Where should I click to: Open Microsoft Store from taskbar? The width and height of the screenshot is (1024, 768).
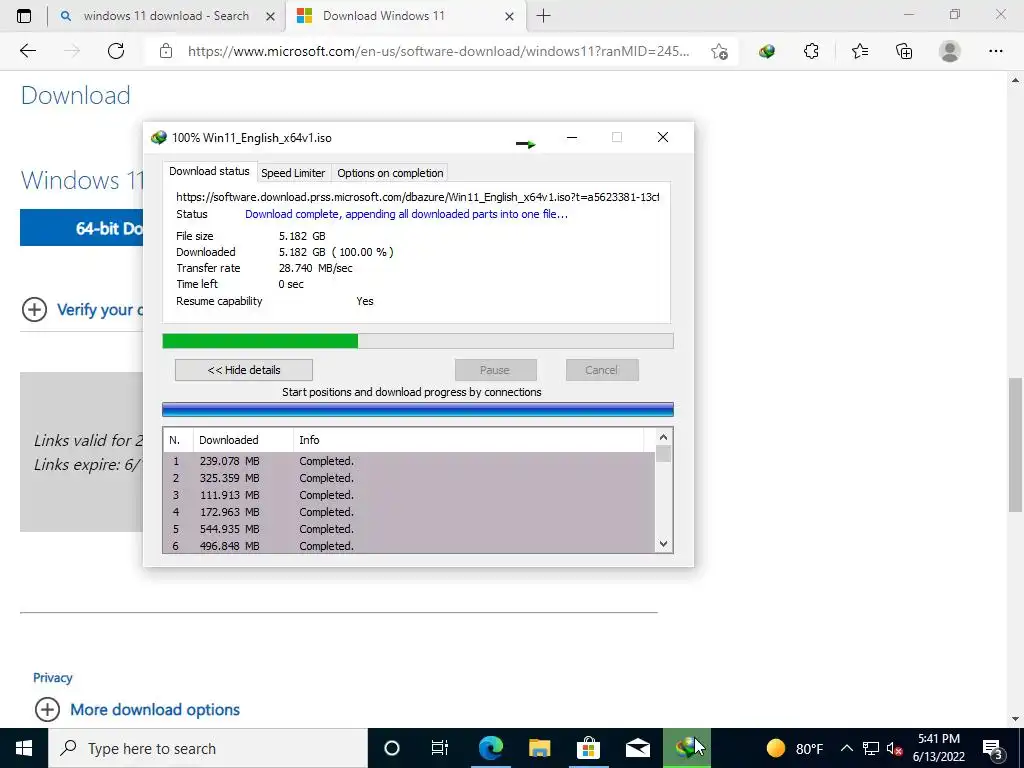(588, 748)
